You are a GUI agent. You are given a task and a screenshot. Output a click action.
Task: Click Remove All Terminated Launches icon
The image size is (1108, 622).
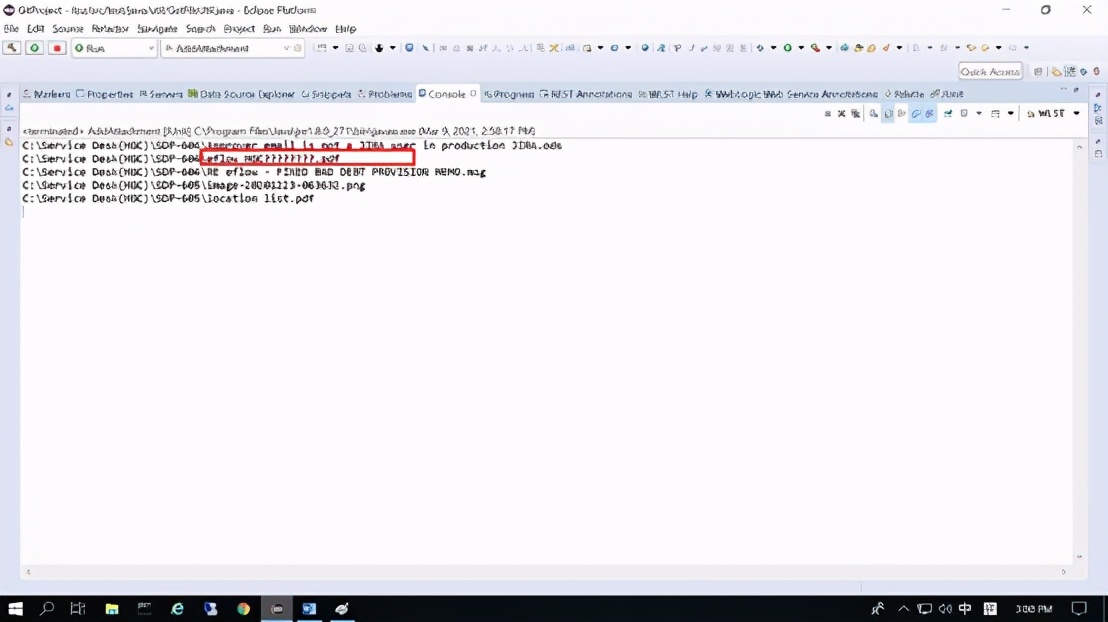click(x=856, y=114)
